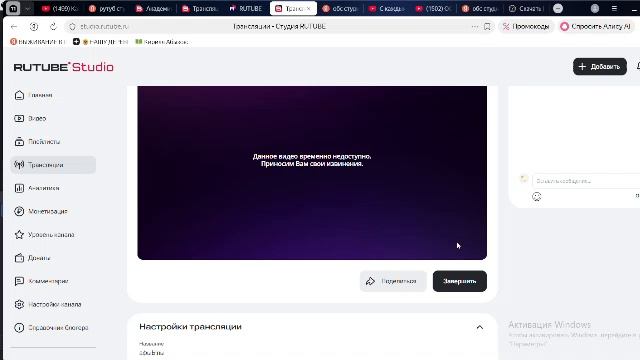Click the Добавить button

point(600,67)
